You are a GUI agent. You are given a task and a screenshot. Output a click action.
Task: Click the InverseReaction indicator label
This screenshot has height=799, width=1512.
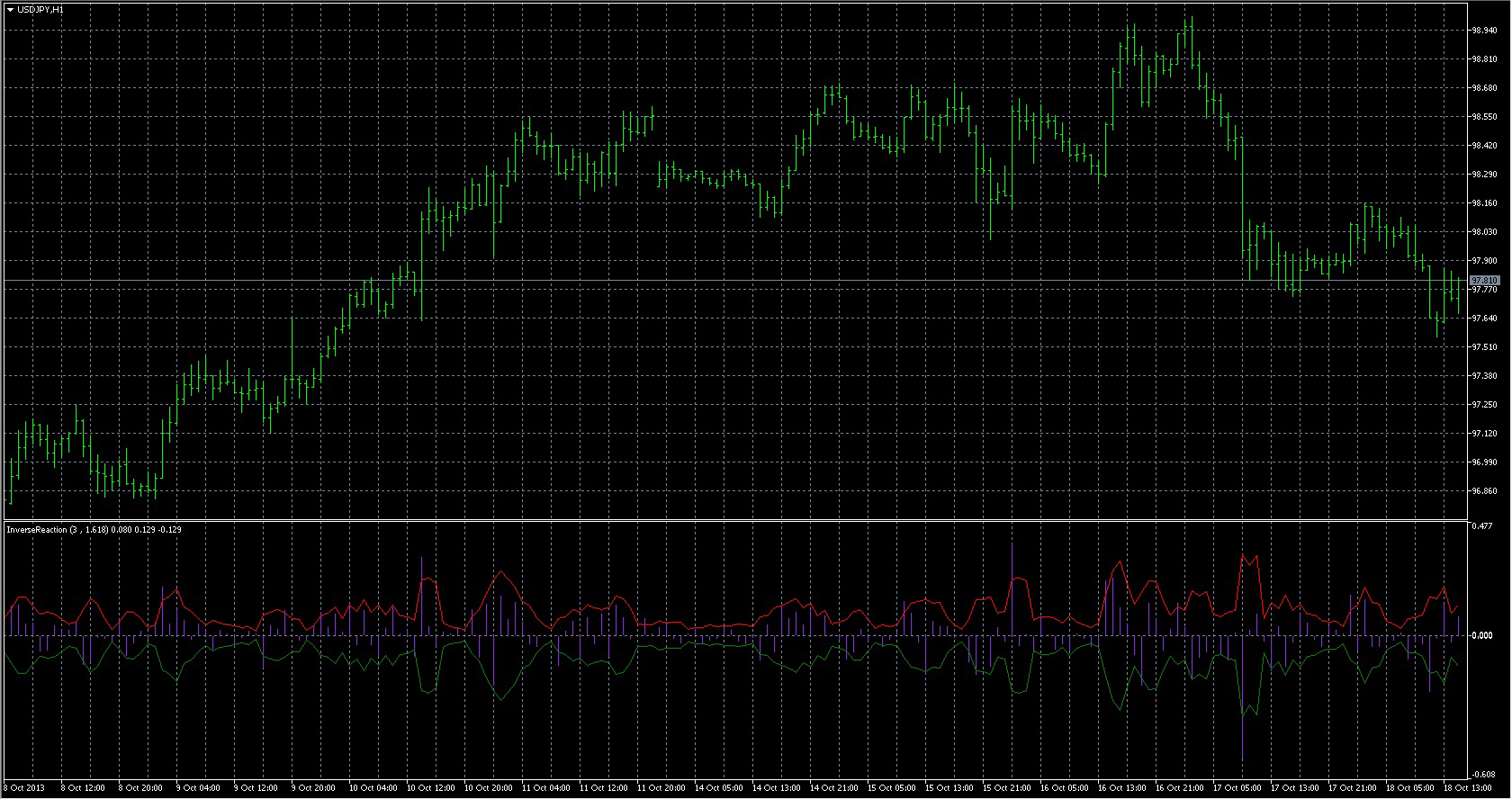pyautogui.click(x=94, y=530)
